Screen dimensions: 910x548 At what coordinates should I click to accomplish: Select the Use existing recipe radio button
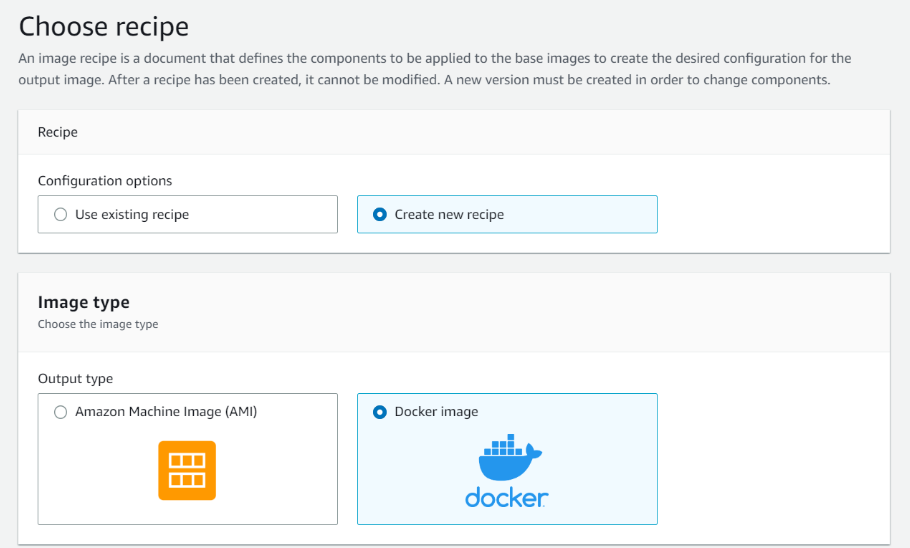click(x=60, y=214)
